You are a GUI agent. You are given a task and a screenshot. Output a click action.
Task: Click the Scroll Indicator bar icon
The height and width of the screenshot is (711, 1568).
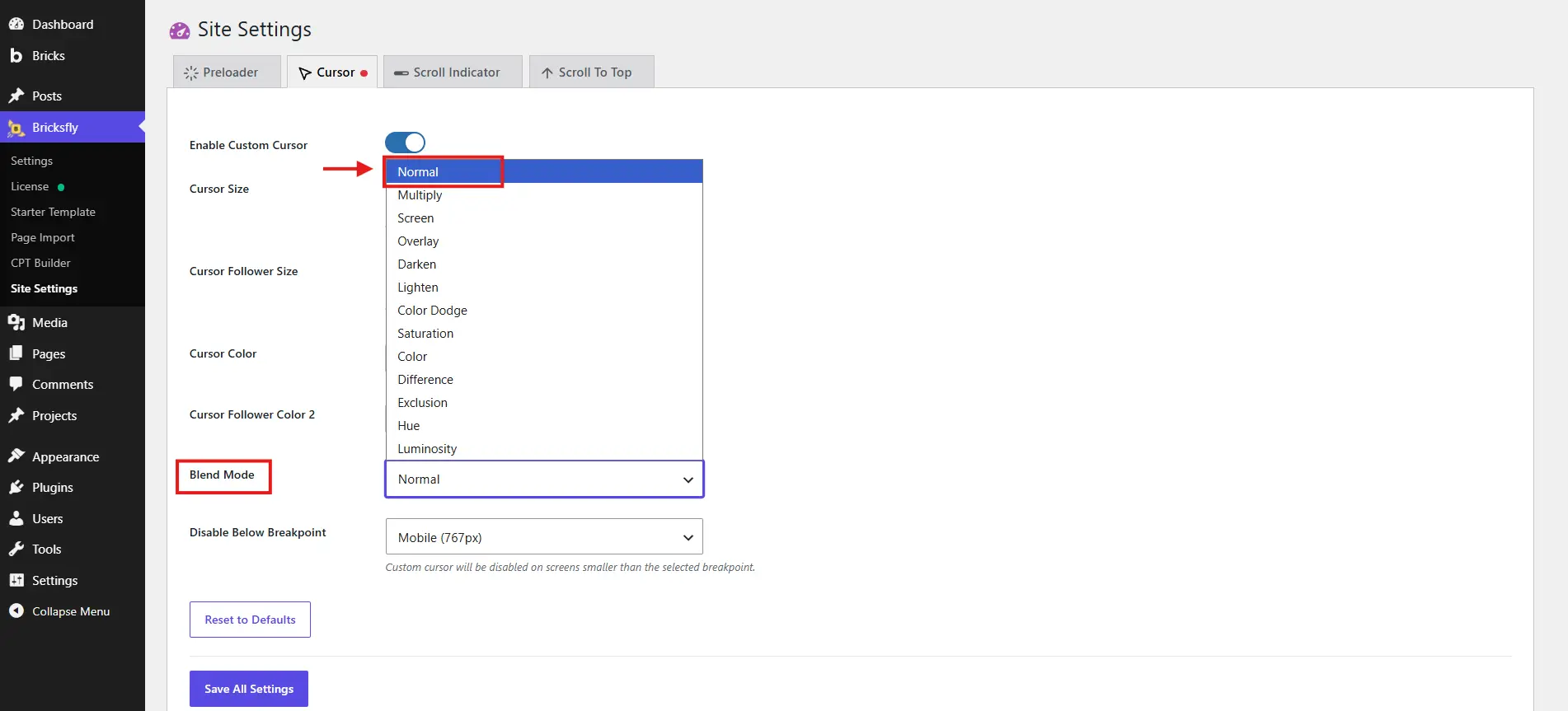tap(401, 73)
